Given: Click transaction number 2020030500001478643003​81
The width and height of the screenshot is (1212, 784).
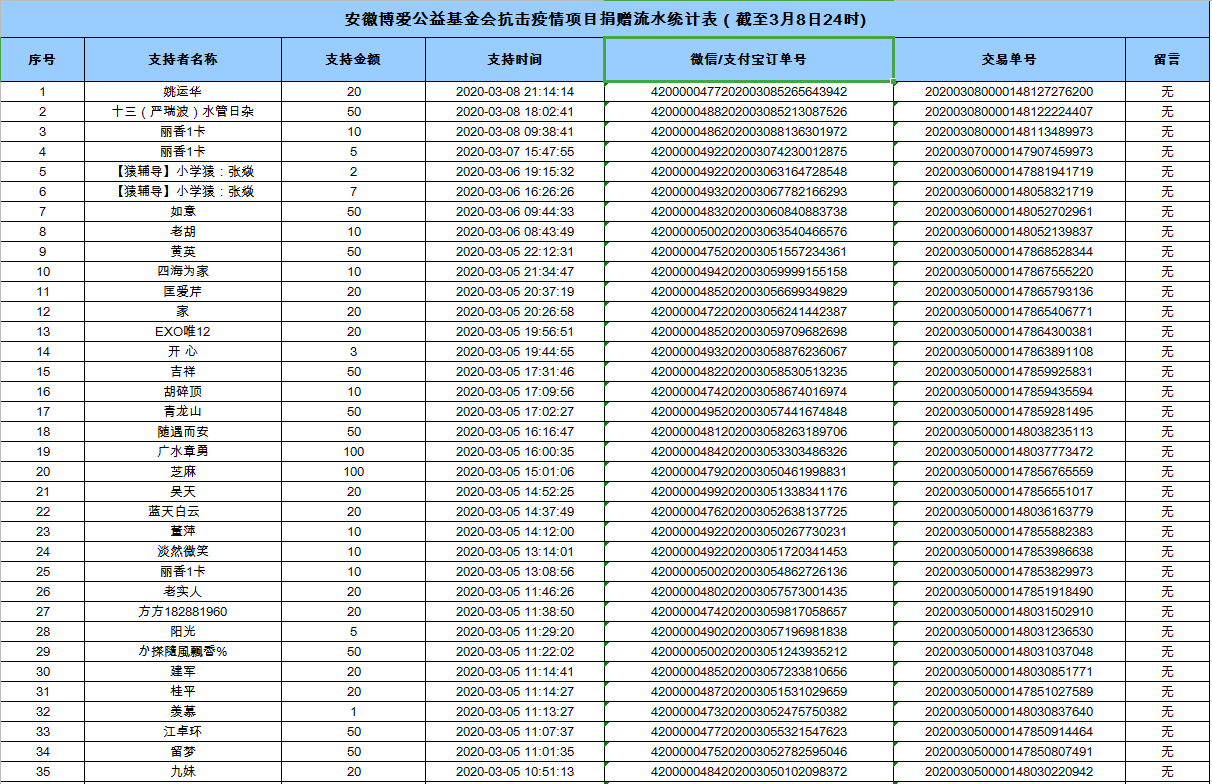Looking at the screenshot, I should tap(1009, 332).
